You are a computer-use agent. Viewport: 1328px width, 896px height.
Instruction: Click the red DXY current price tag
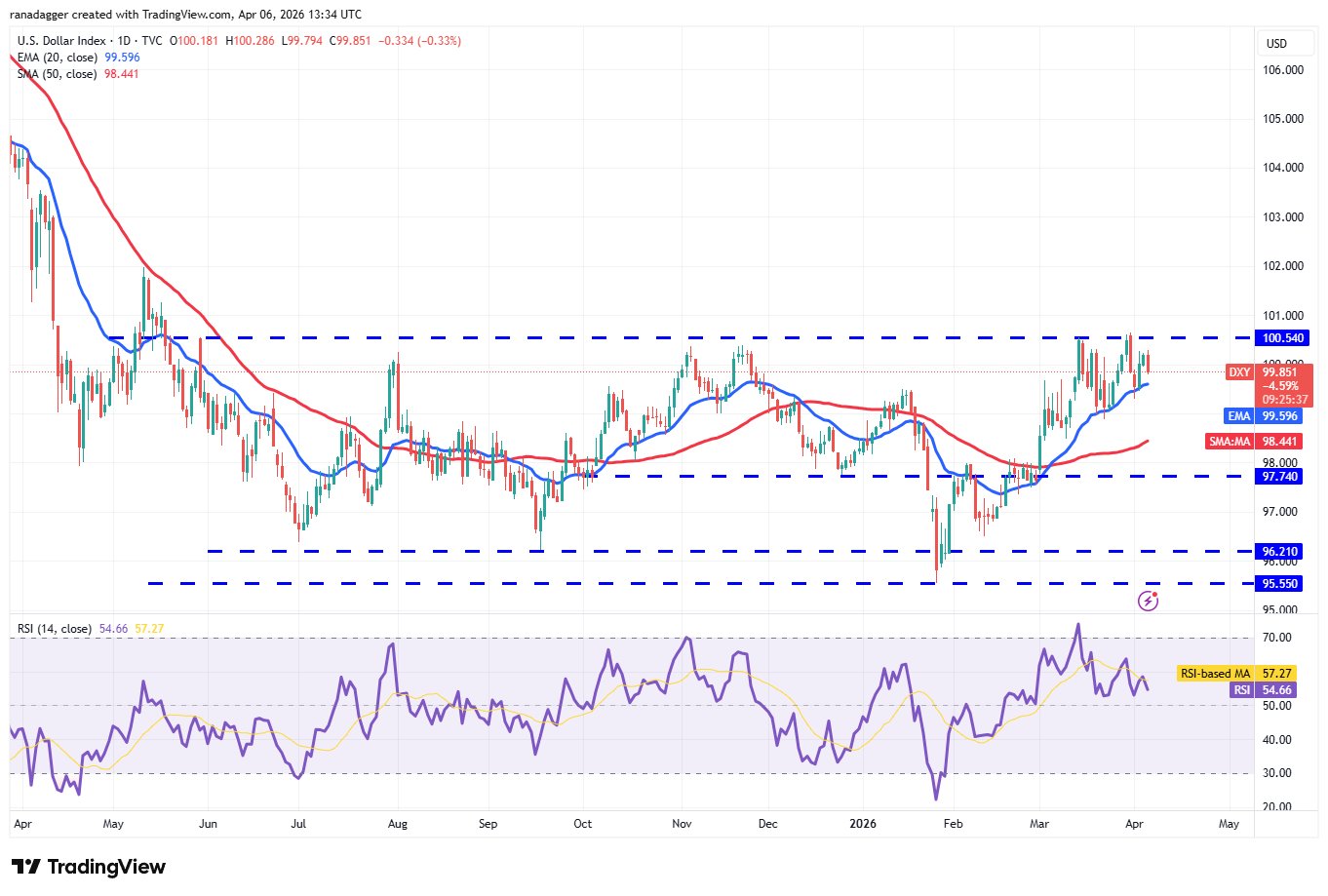point(1269,385)
